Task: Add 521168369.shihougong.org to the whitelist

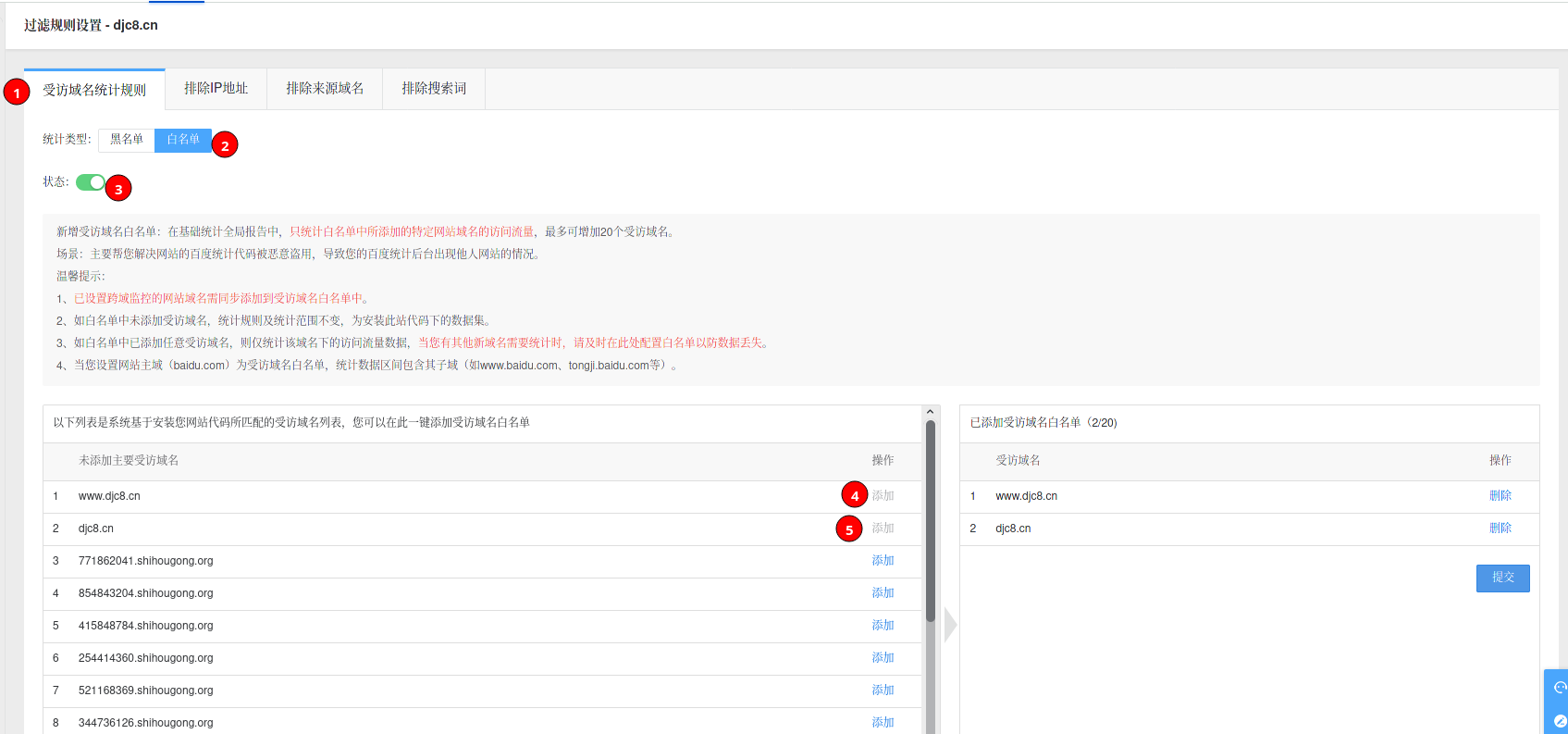Action: click(883, 690)
